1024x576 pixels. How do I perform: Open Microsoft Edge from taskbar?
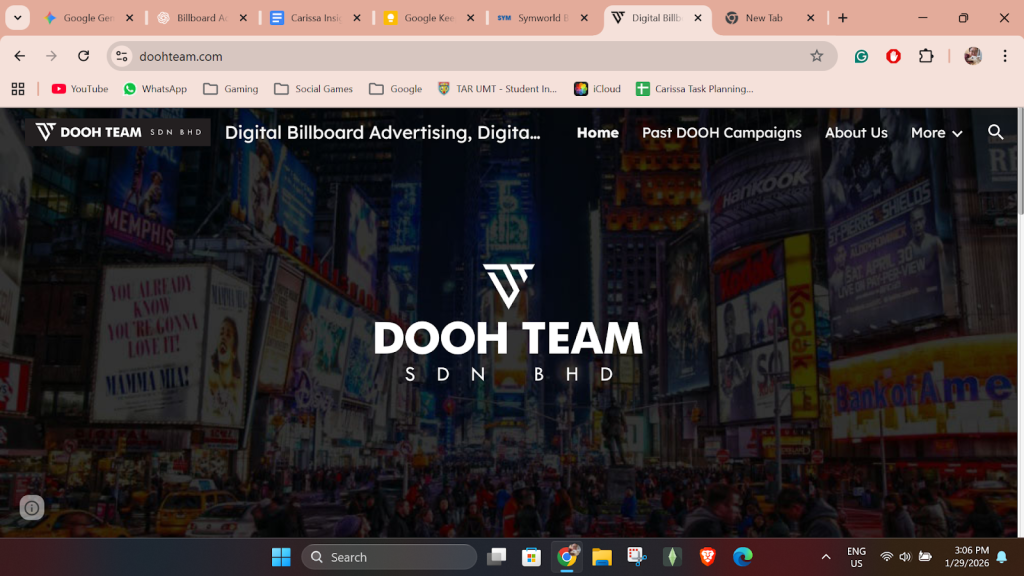pos(743,557)
